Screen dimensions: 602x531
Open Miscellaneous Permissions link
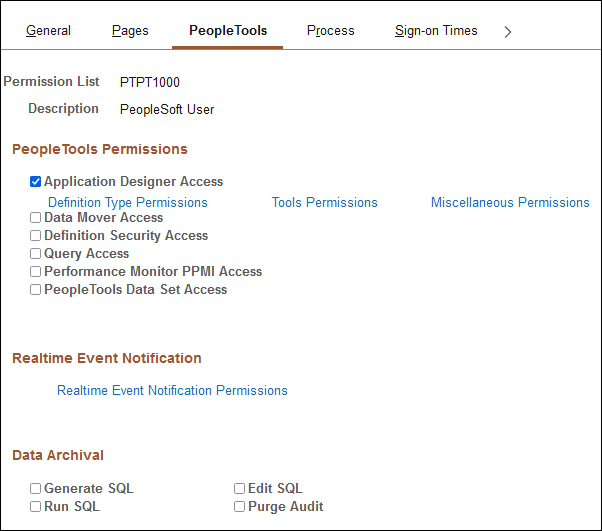(510, 203)
